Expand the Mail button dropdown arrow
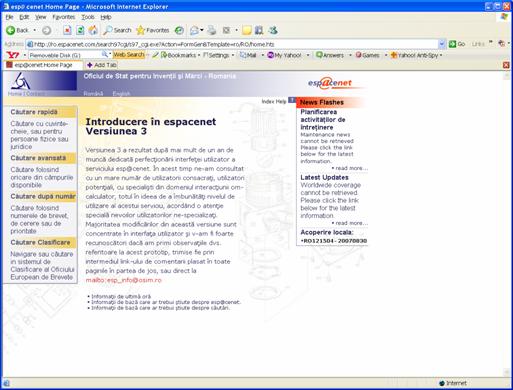The image size is (513, 390). (263, 55)
